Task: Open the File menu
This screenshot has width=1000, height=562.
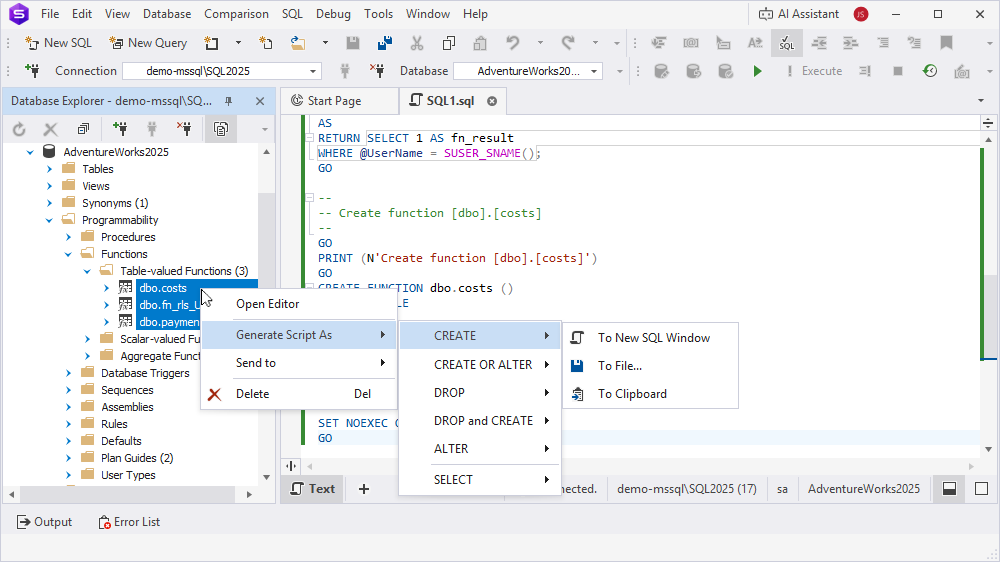Action: coord(50,13)
